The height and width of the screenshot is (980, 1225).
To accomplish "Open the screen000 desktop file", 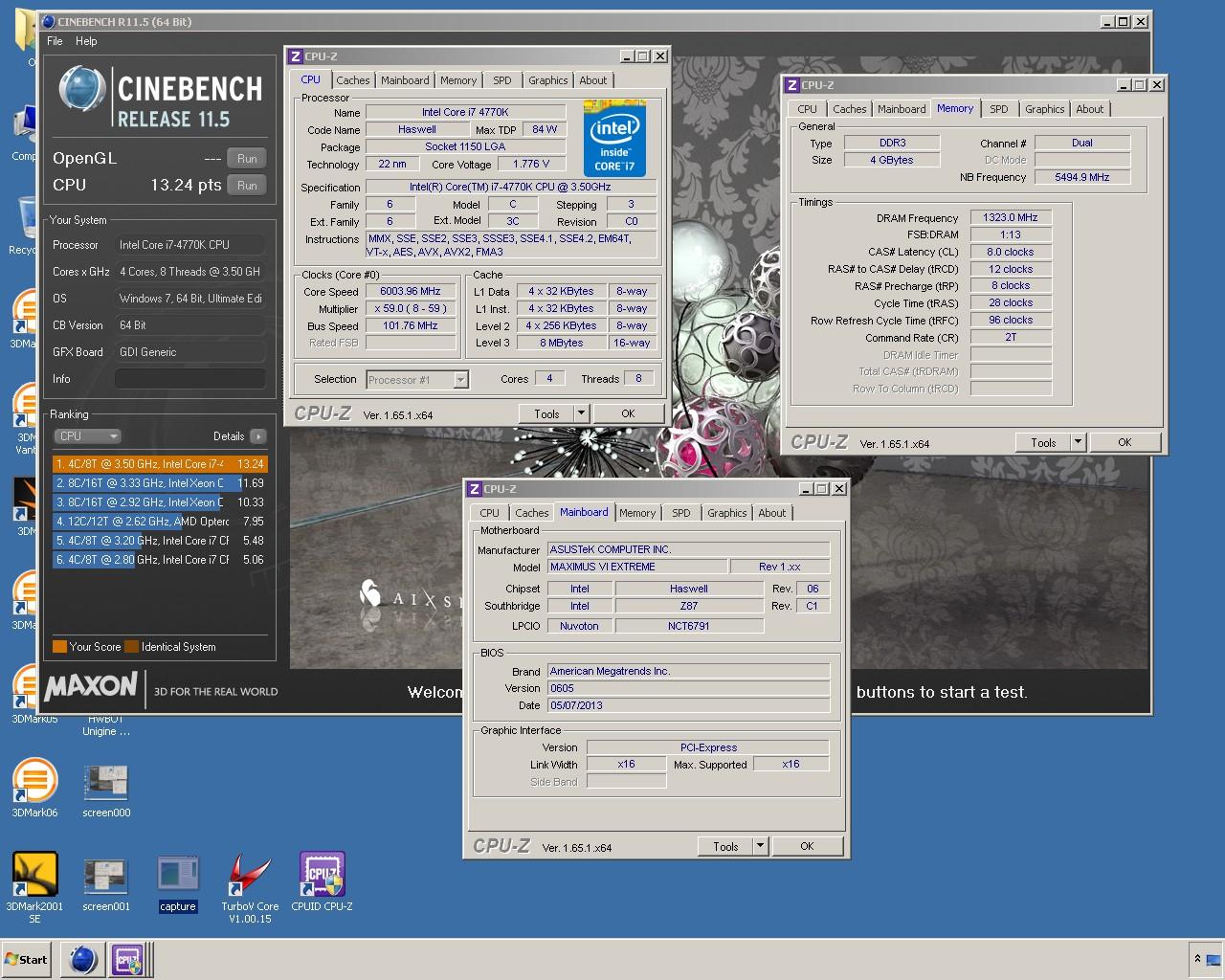I will coord(106,791).
